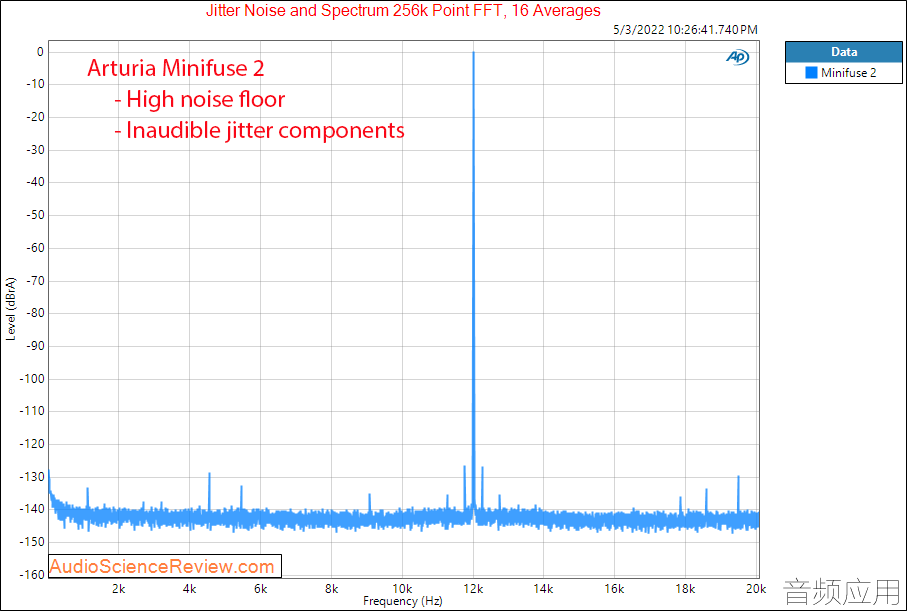Click the 'Arturia Minifuse 2' annotation
Image resolution: width=907 pixels, height=611 pixels.
pyautogui.click(x=176, y=68)
